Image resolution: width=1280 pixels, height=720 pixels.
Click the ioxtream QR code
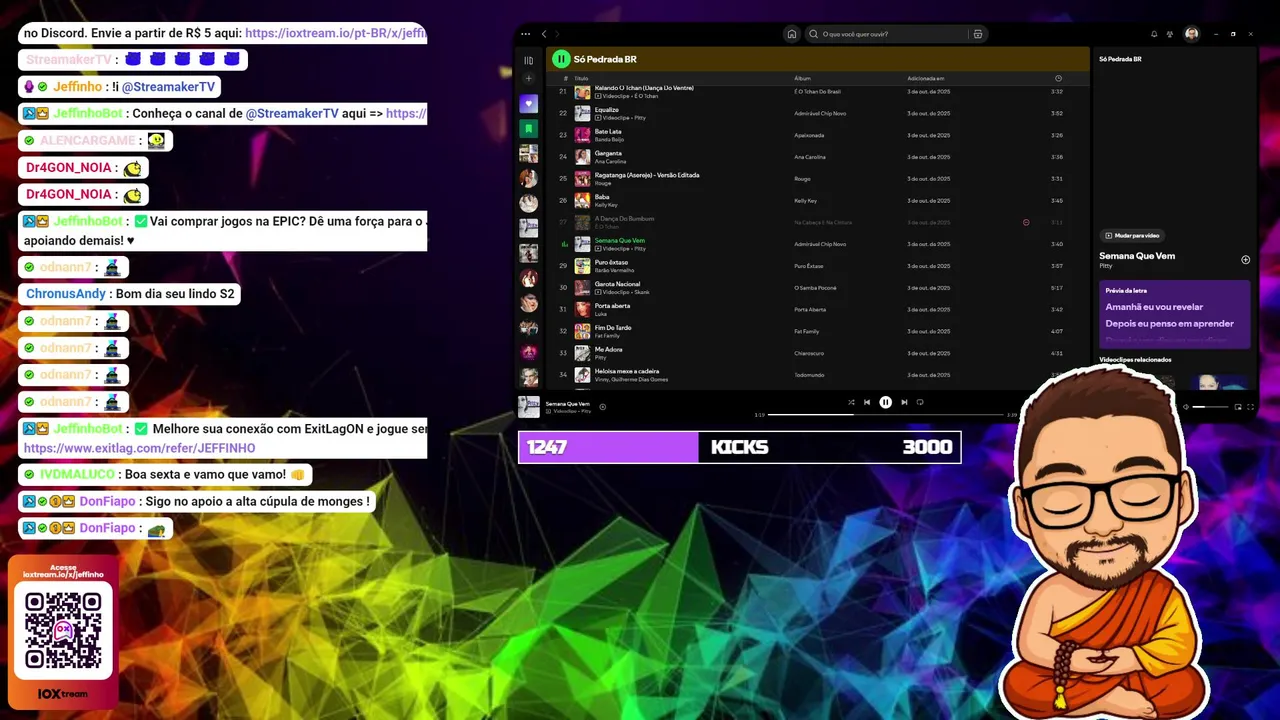pyautogui.click(x=63, y=631)
